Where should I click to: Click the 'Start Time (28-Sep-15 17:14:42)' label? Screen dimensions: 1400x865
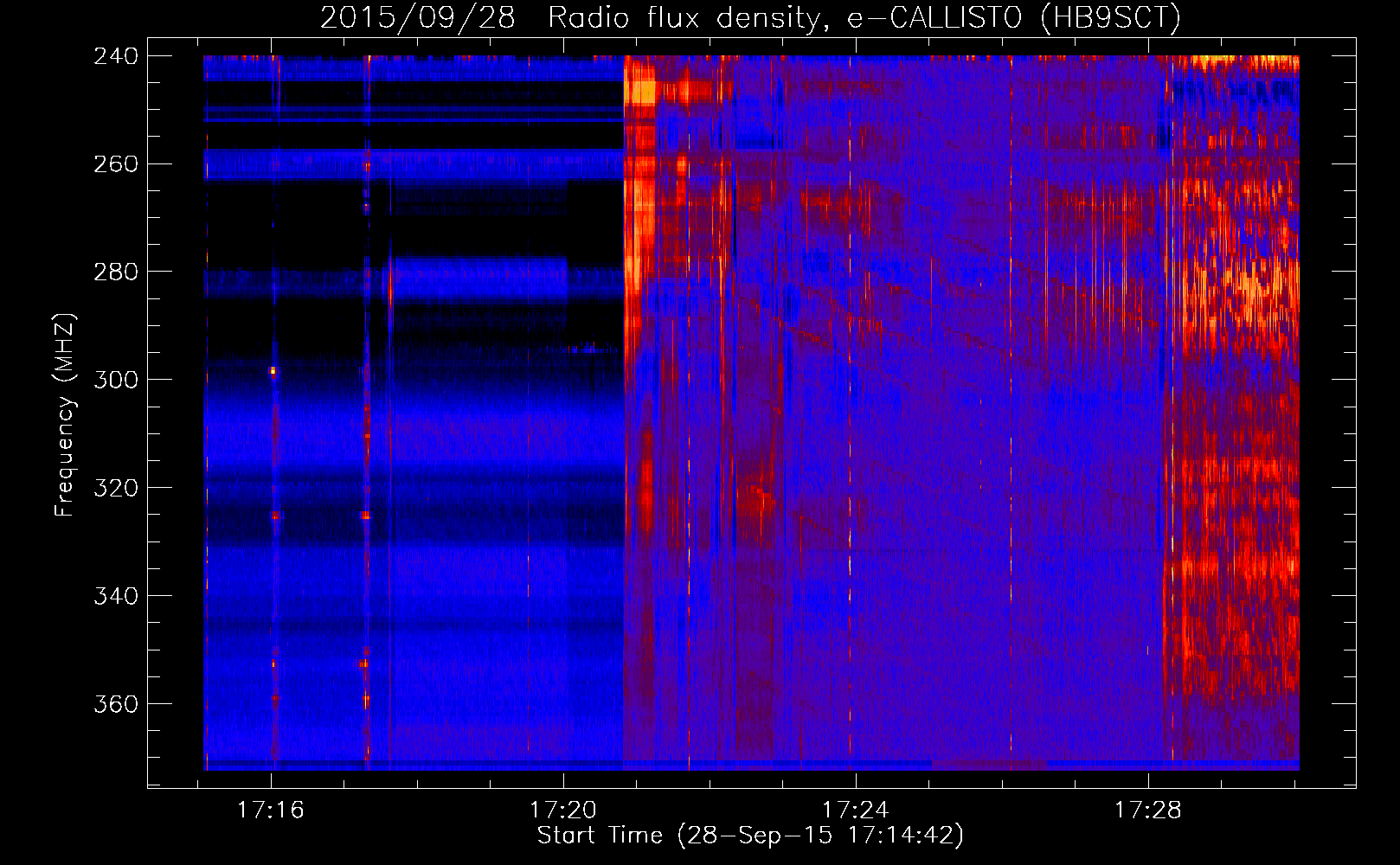[750, 835]
